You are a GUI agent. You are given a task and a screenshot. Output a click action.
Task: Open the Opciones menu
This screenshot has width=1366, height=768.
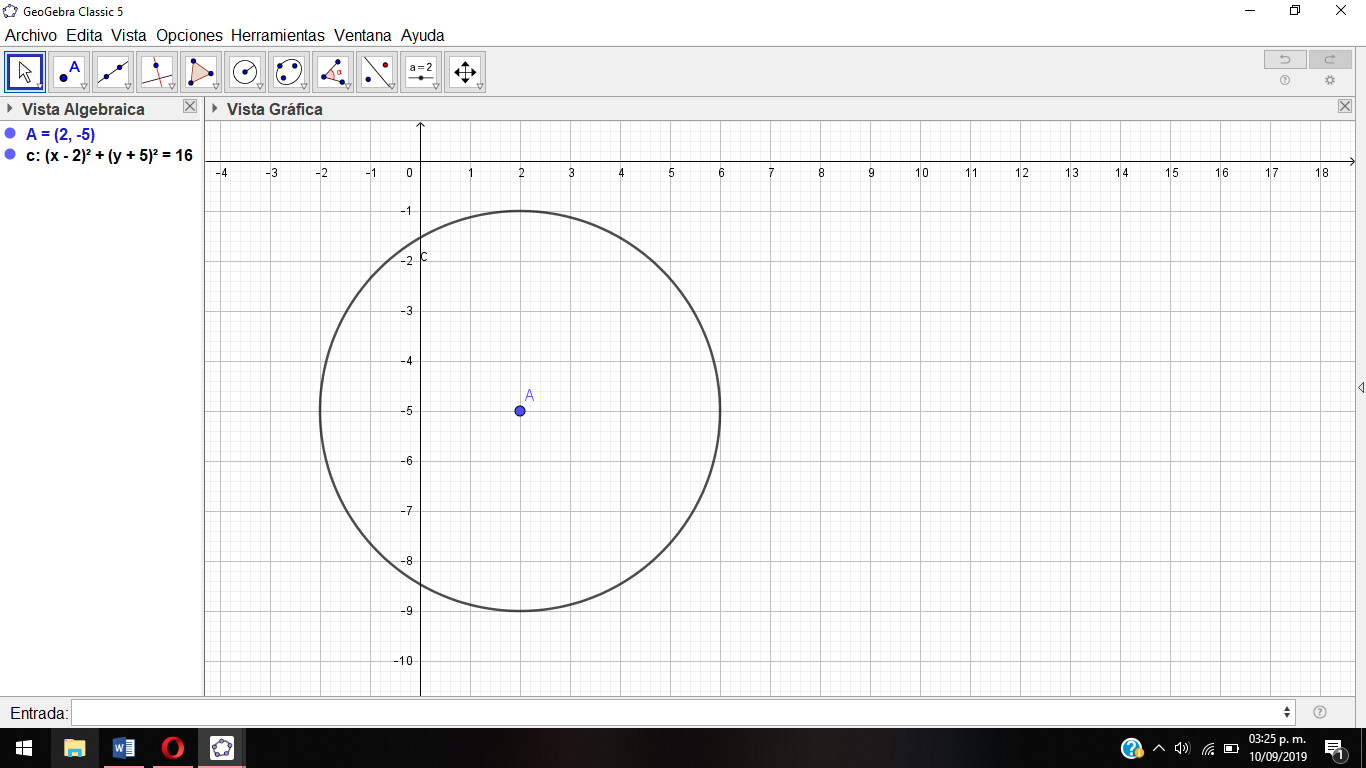tap(190, 35)
